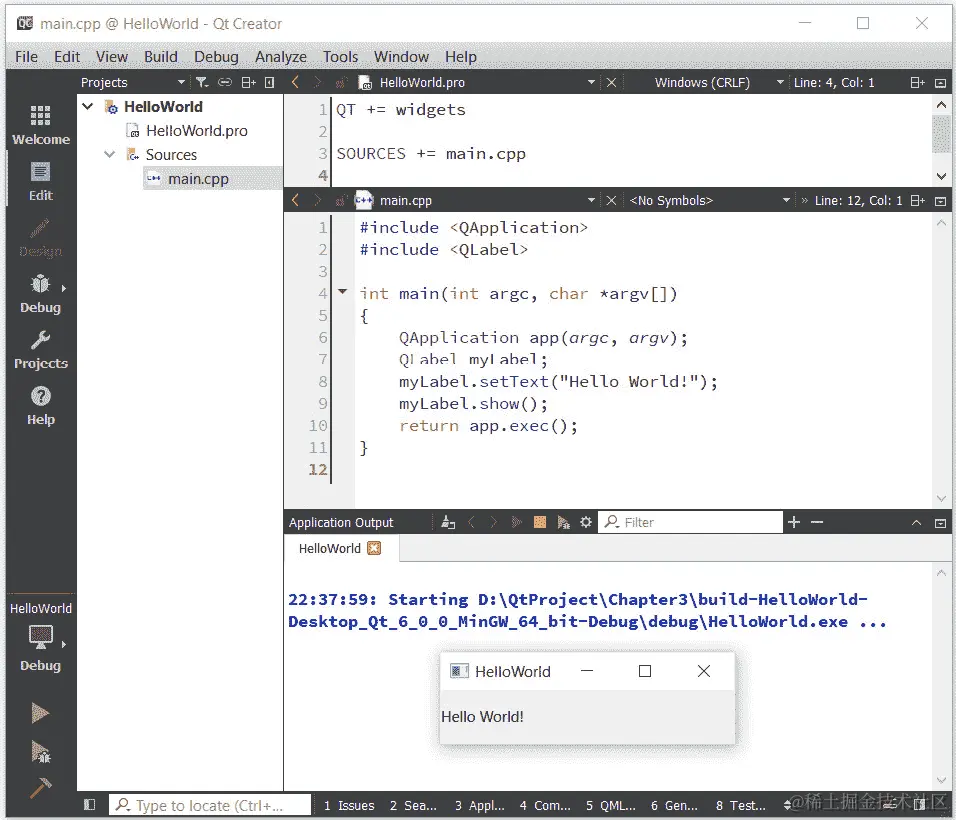Open the File menu
This screenshot has width=956, height=820.
coord(26,57)
